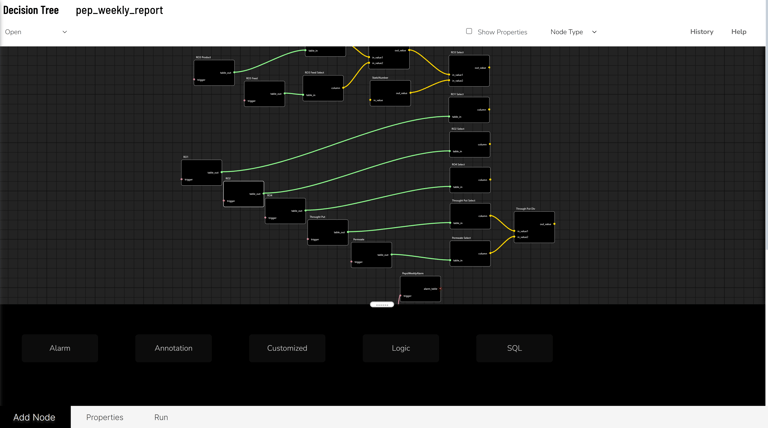This screenshot has height=428, width=768.
Task: Click alarm_table port on PepsiWeeklyAlarm node
Action: [440, 289]
